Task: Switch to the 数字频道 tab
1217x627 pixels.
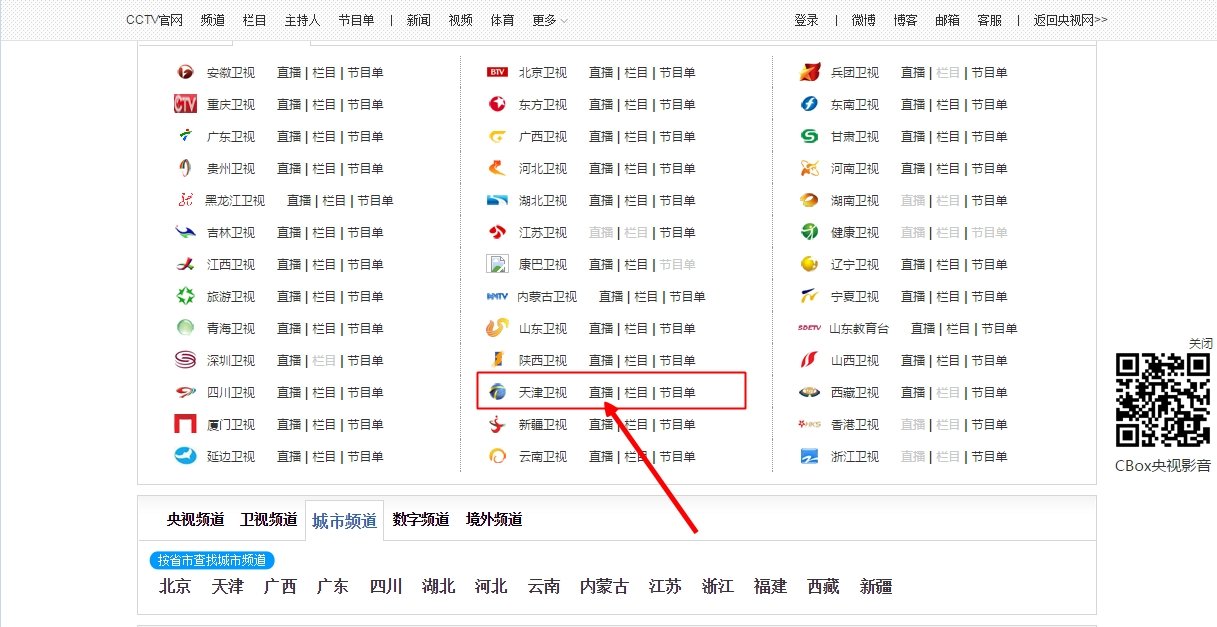Action: pyautogui.click(x=421, y=519)
